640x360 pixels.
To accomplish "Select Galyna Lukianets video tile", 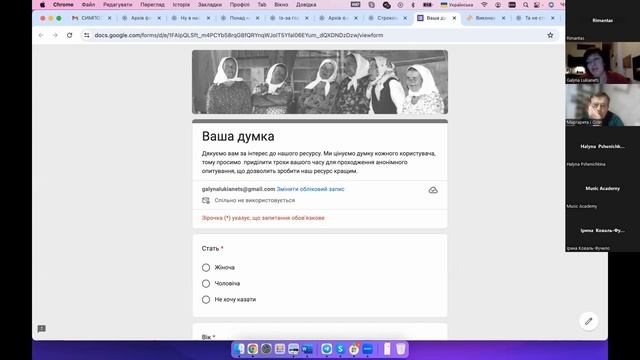I will pos(602,63).
